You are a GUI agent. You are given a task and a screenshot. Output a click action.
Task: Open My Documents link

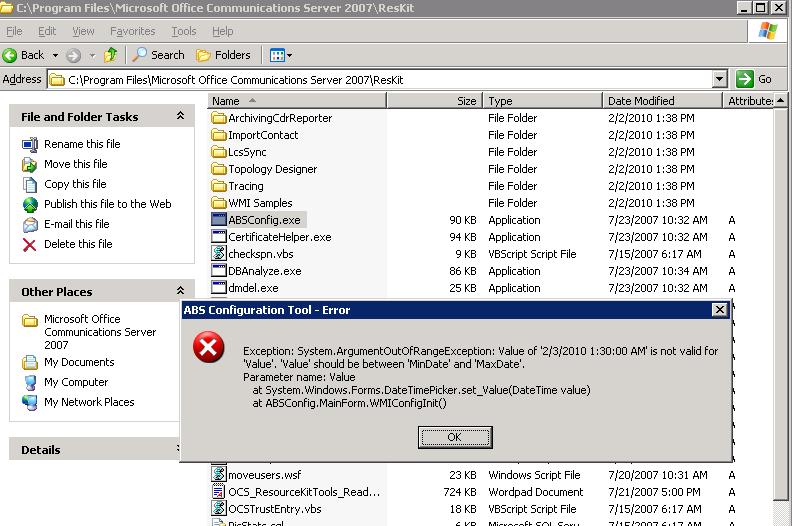tap(79, 362)
